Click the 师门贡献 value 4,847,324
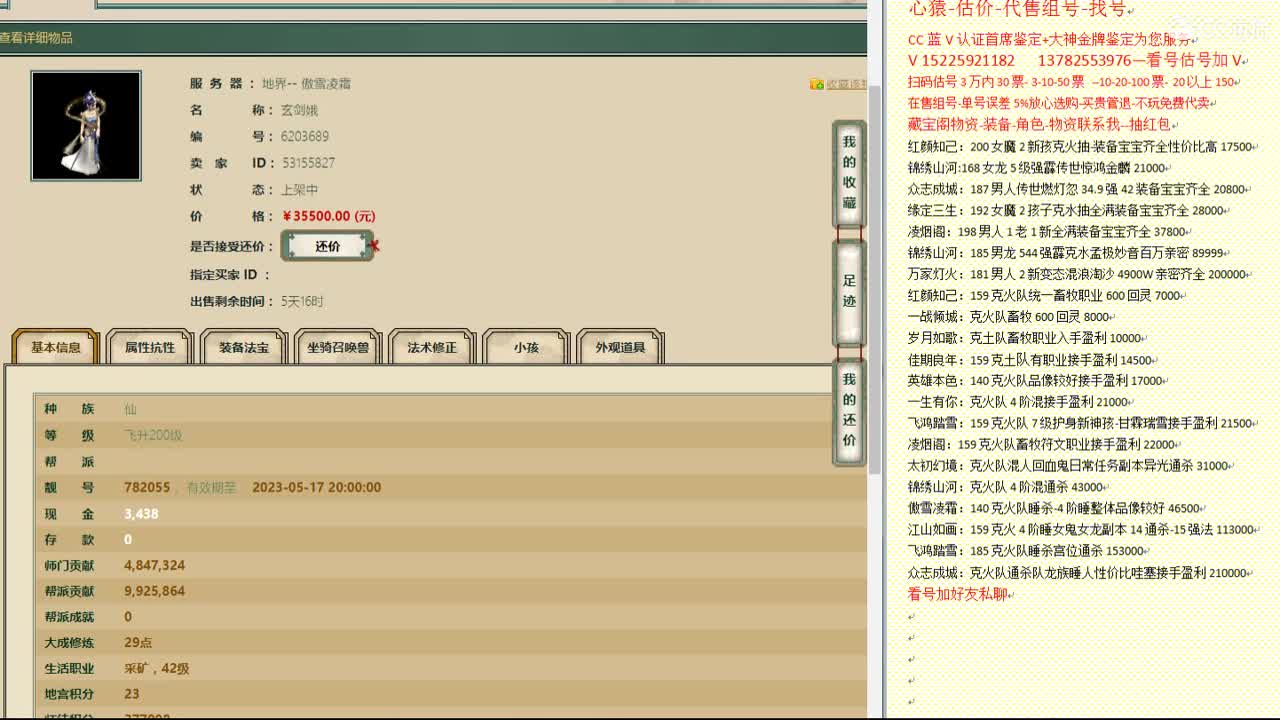Image resolution: width=1280 pixels, height=720 pixels. coord(154,565)
